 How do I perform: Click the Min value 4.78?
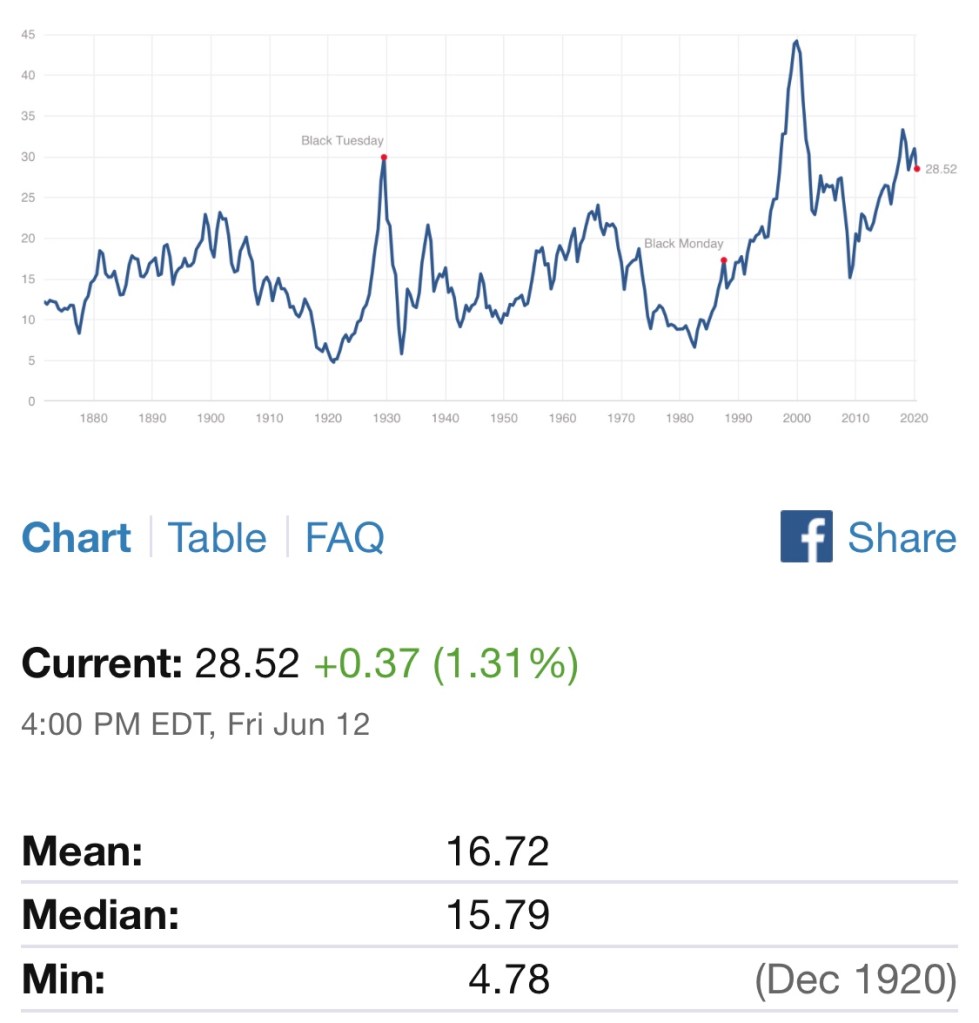point(509,979)
